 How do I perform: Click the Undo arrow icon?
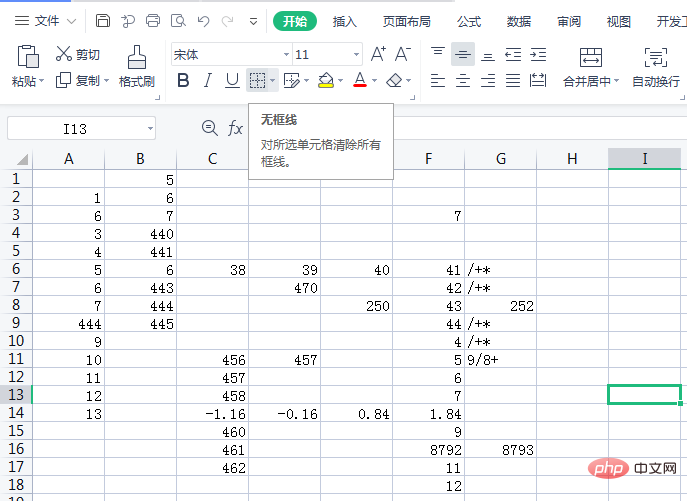pyautogui.click(x=203, y=21)
